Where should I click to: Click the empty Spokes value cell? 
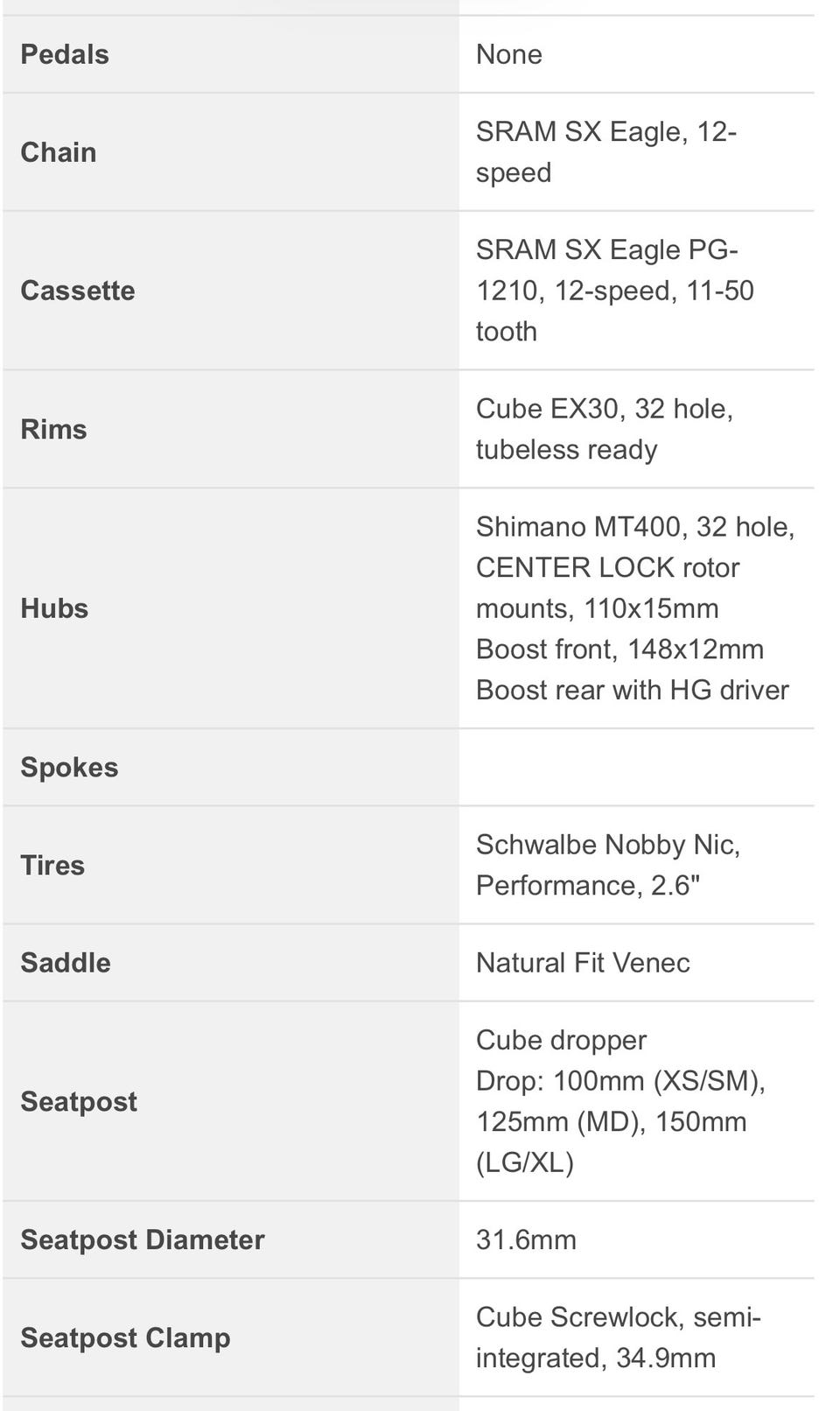[x=636, y=767]
